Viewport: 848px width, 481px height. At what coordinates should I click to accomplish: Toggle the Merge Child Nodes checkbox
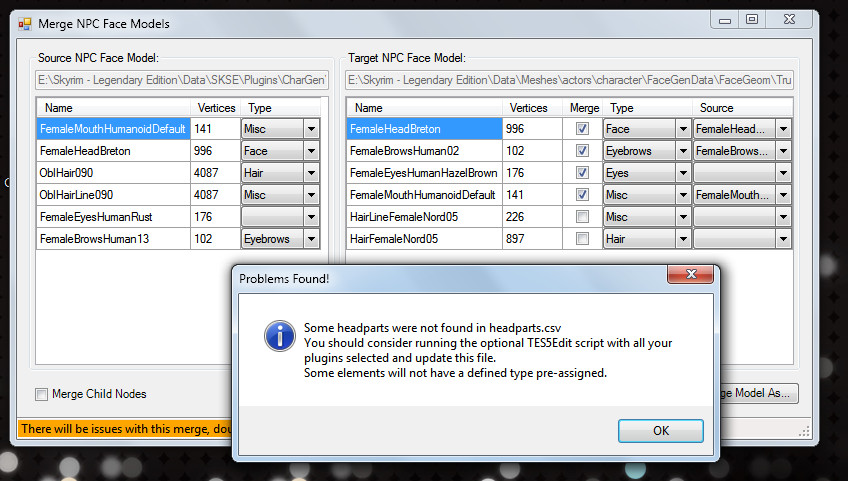click(x=41, y=394)
